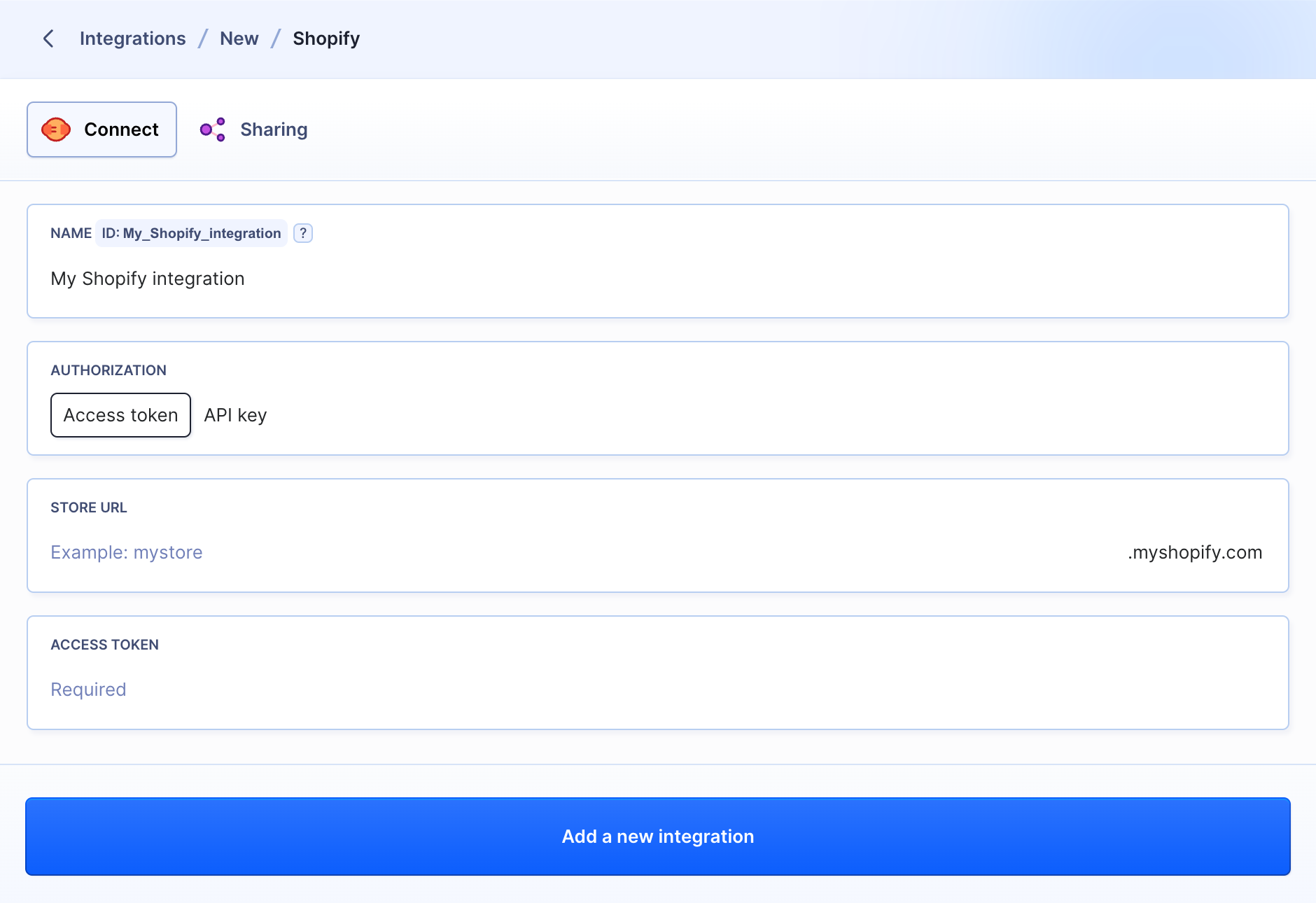Screen dimensions: 1316x903
Task: Edit the My Shopify integration name field
Action: (658, 279)
